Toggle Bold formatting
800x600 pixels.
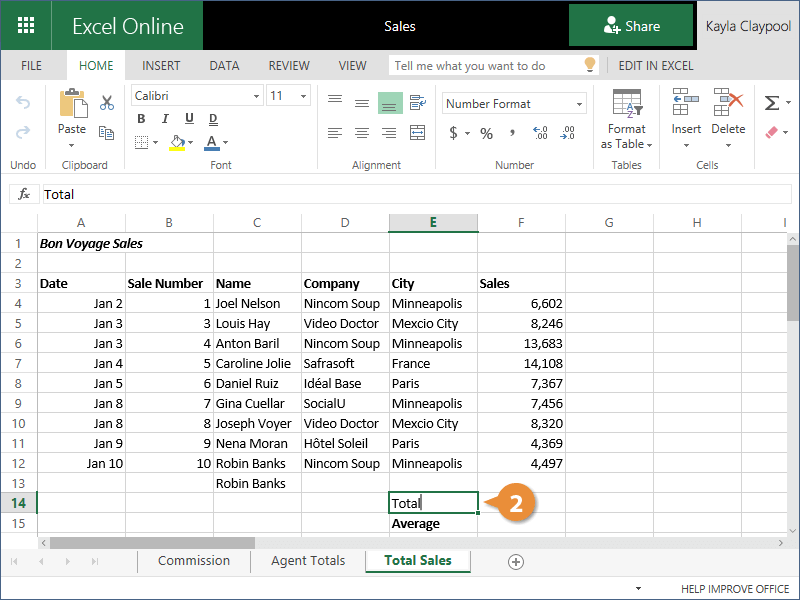[x=141, y=120]
